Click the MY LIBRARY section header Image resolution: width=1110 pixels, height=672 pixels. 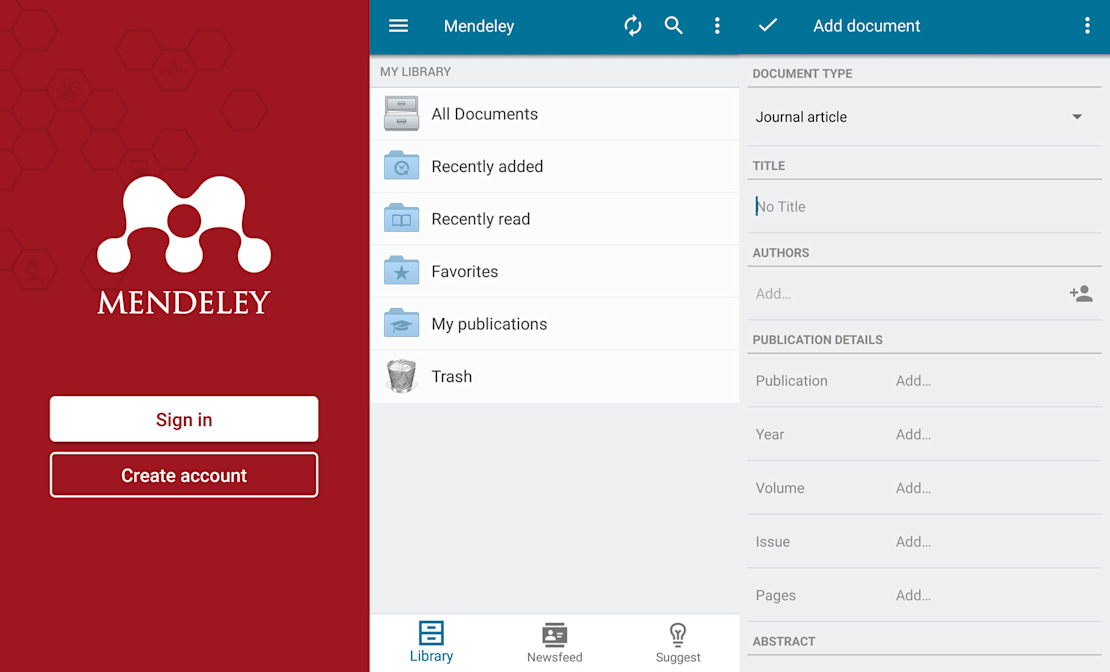pos(416,72)
